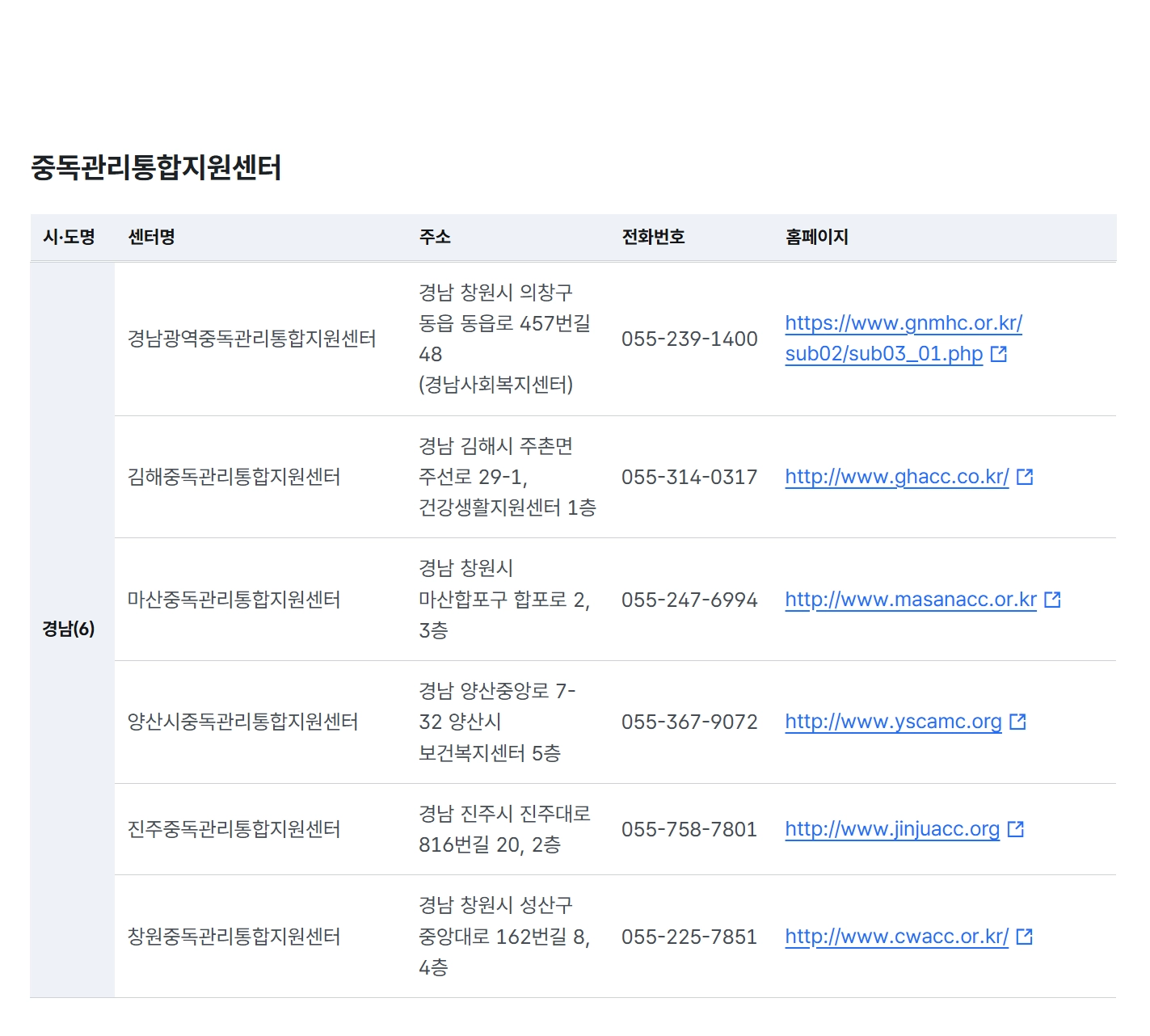Open the http://www.yscamc.org link
This screenshot has width=1150, height=1036.
(892, 721)
